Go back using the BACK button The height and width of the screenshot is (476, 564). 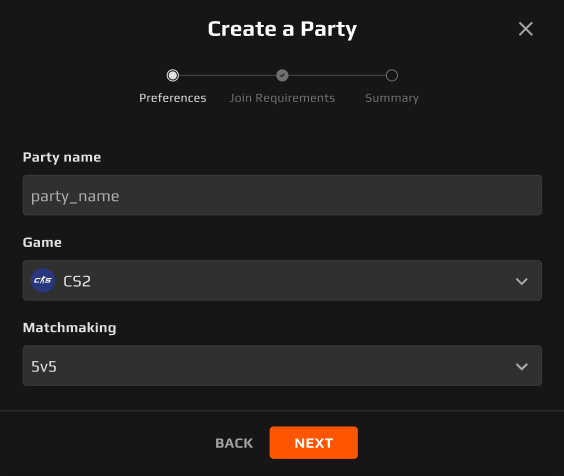coord(234,443)
